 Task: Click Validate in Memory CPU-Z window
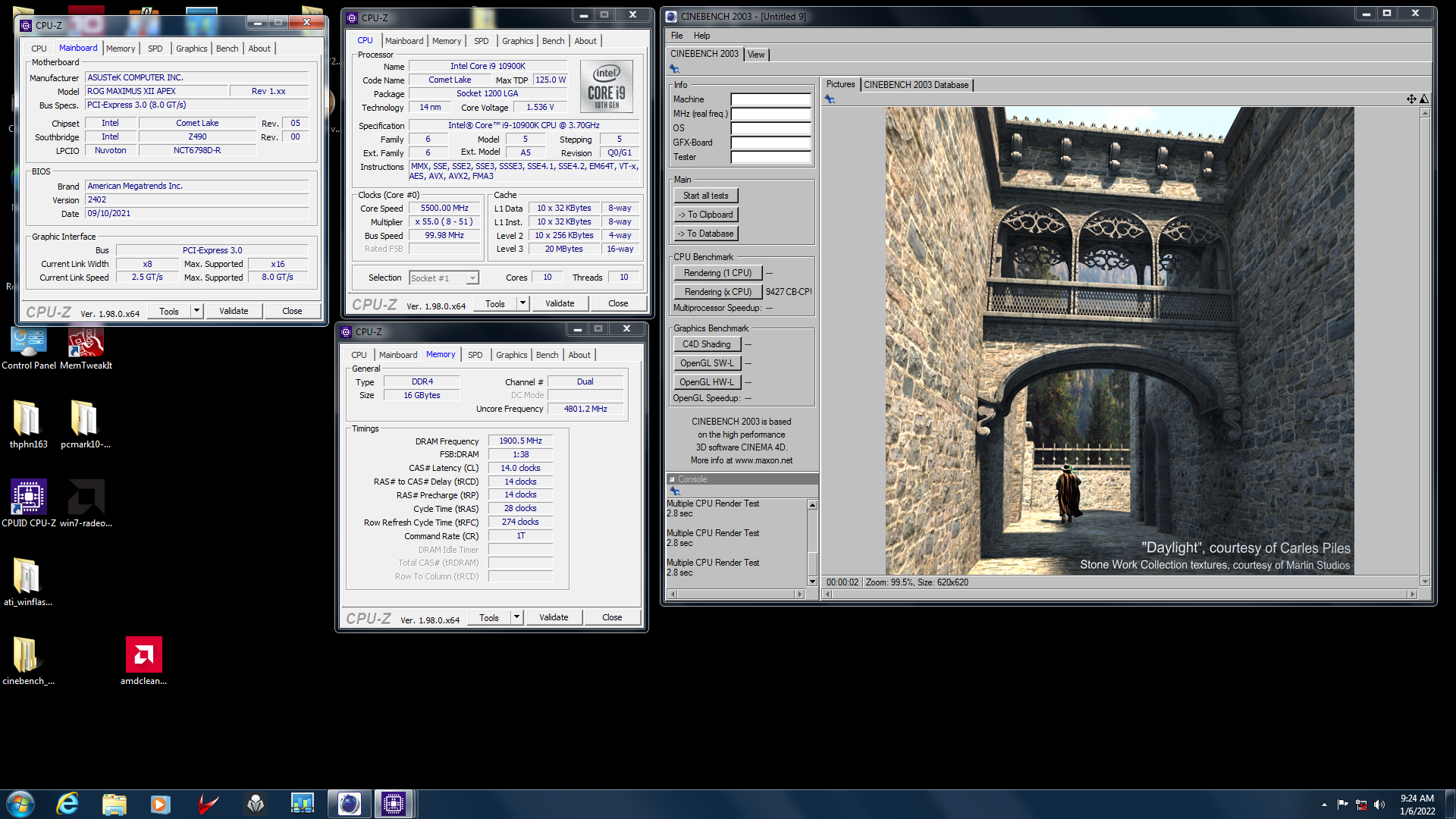pyautogui.click(x=554, y=617)
